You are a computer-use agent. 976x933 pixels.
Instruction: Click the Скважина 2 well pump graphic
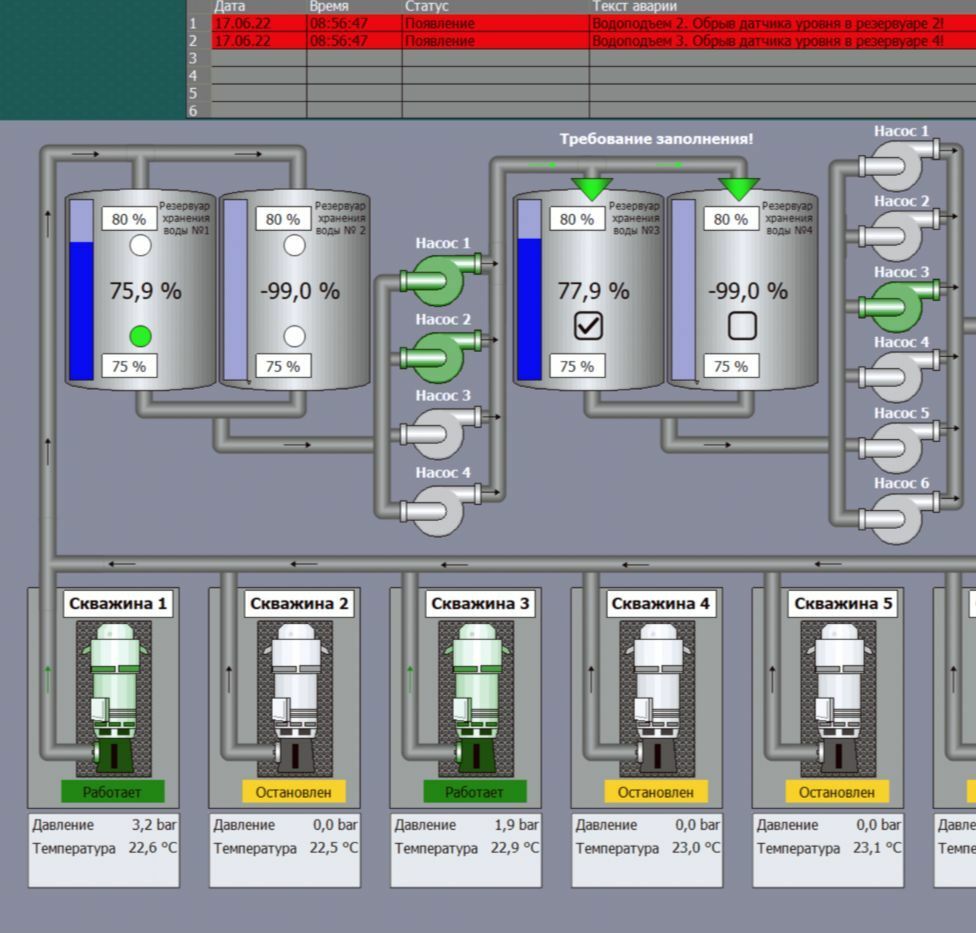click(x=295, y=698)
